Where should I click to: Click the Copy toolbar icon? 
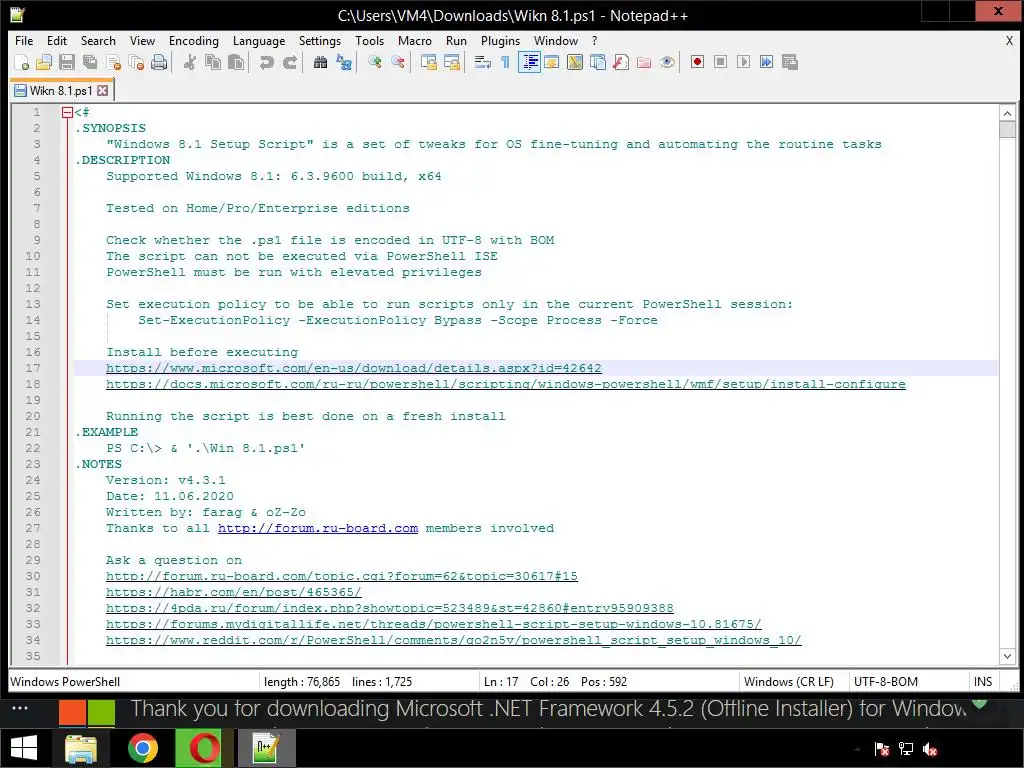click(213, 62)
